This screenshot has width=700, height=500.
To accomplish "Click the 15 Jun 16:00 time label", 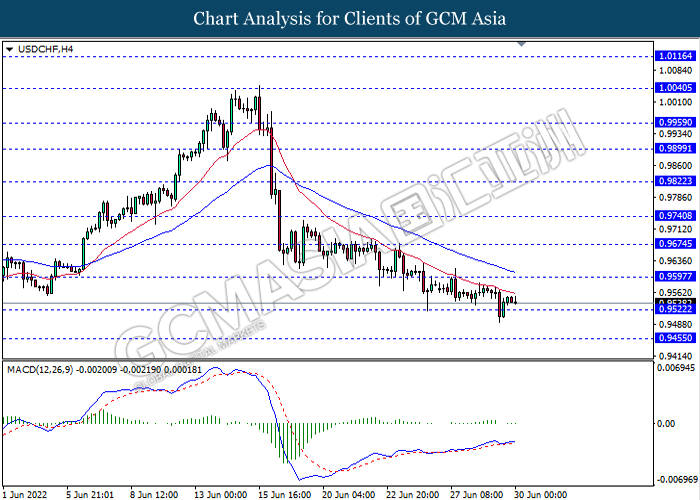I will (x=285, y=495).
